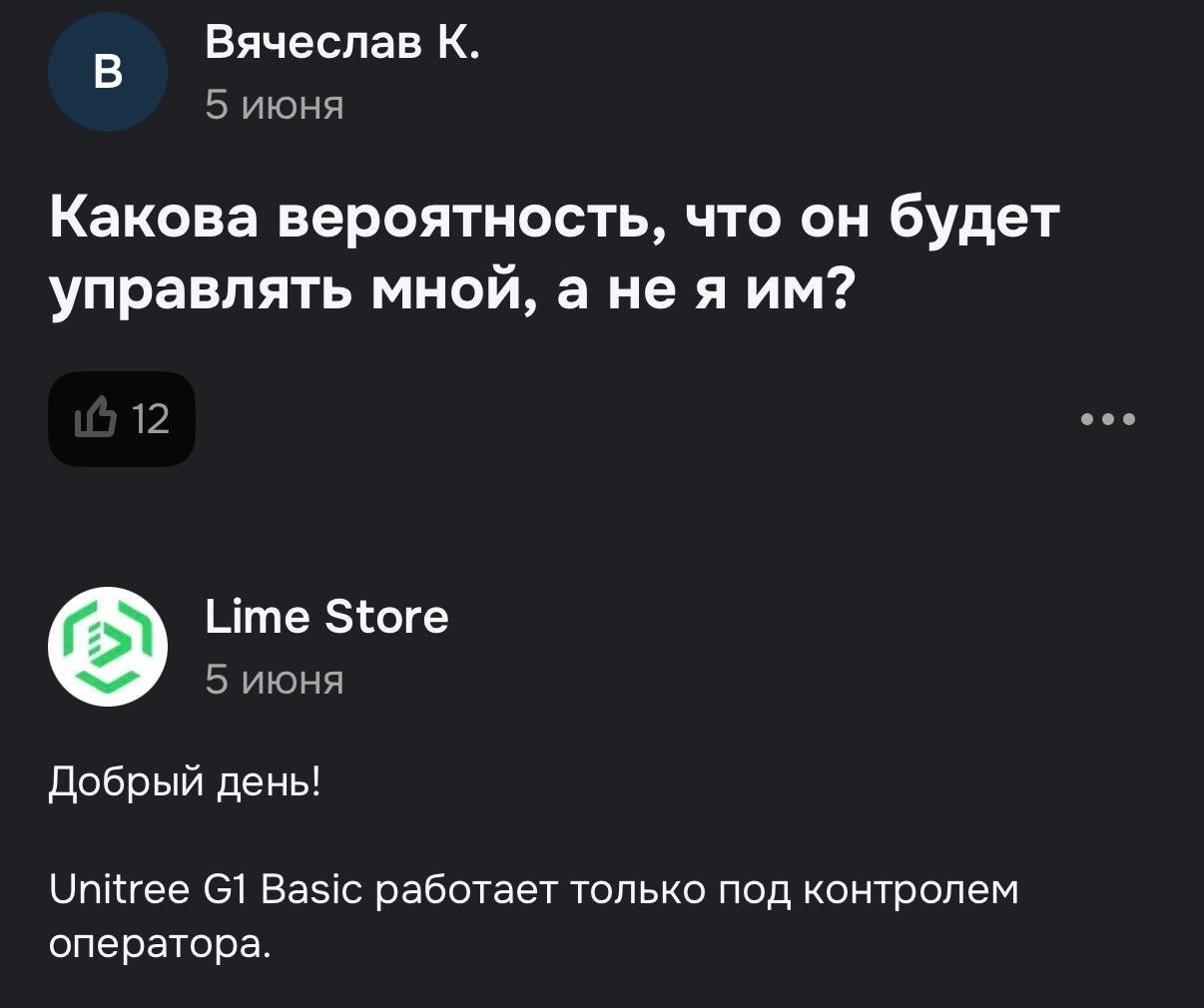Open the three-dot more options menu

pos(1108,419)
